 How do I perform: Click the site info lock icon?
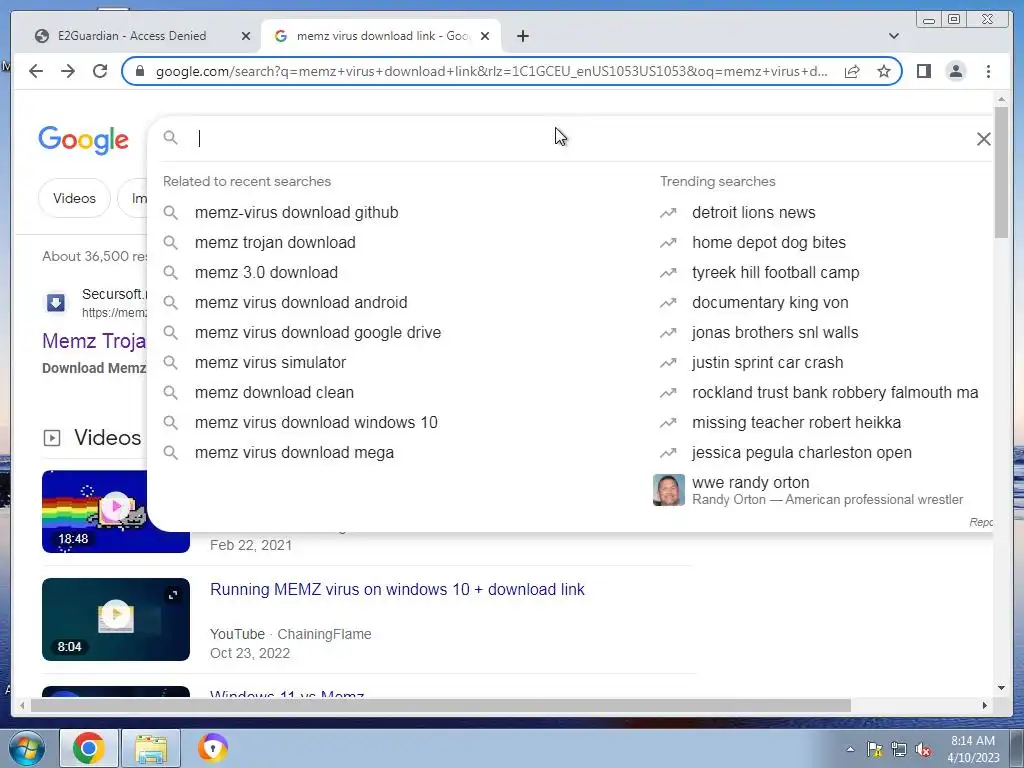[x=139, y=71]
